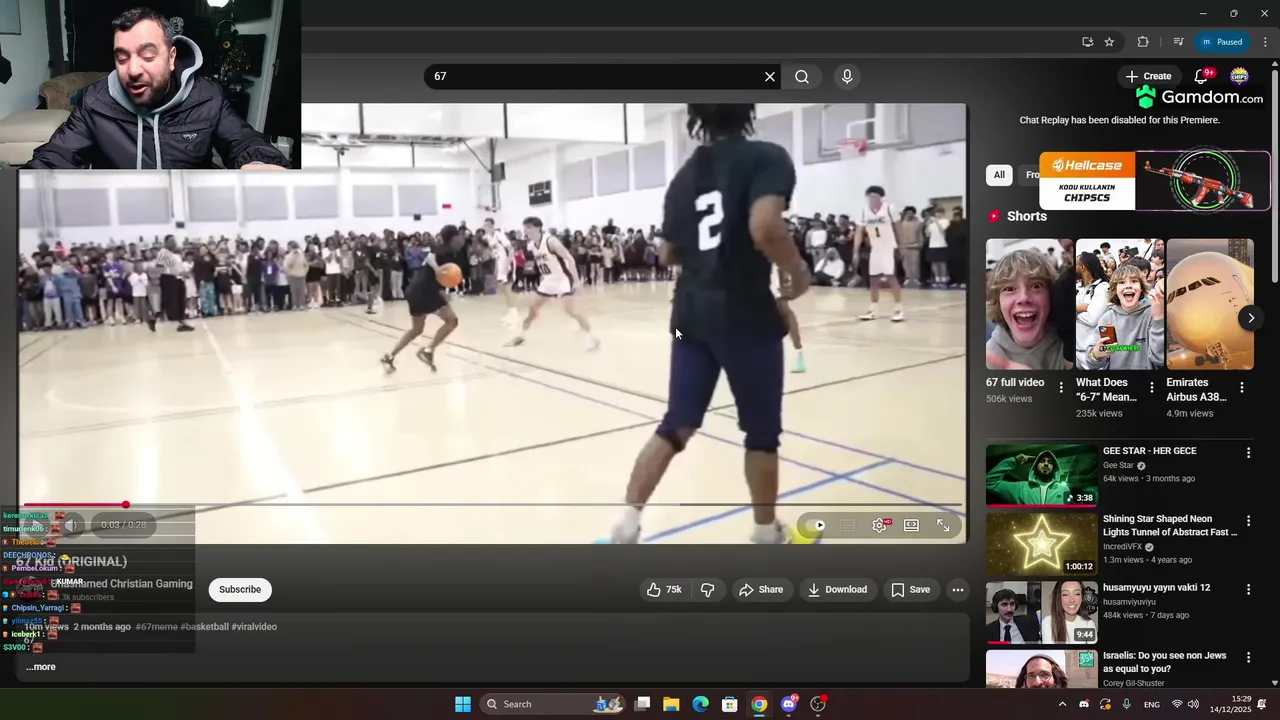The width and height of the screenshot is (1280, 720).
Task: Open the channel account avatar
Action: click(x=1239, y=76)
